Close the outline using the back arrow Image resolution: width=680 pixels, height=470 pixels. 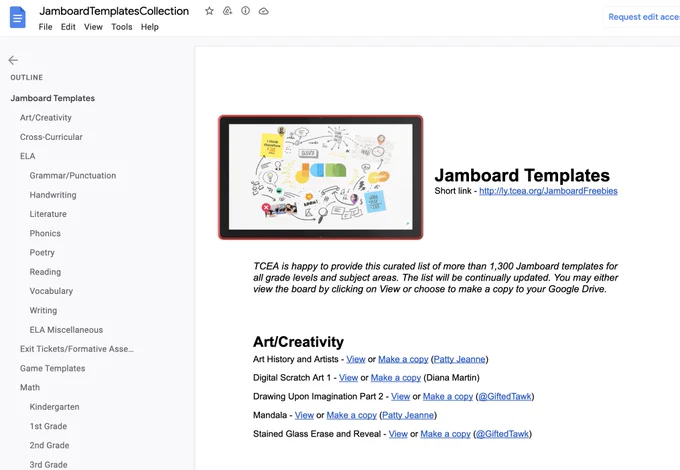(13, 60)
